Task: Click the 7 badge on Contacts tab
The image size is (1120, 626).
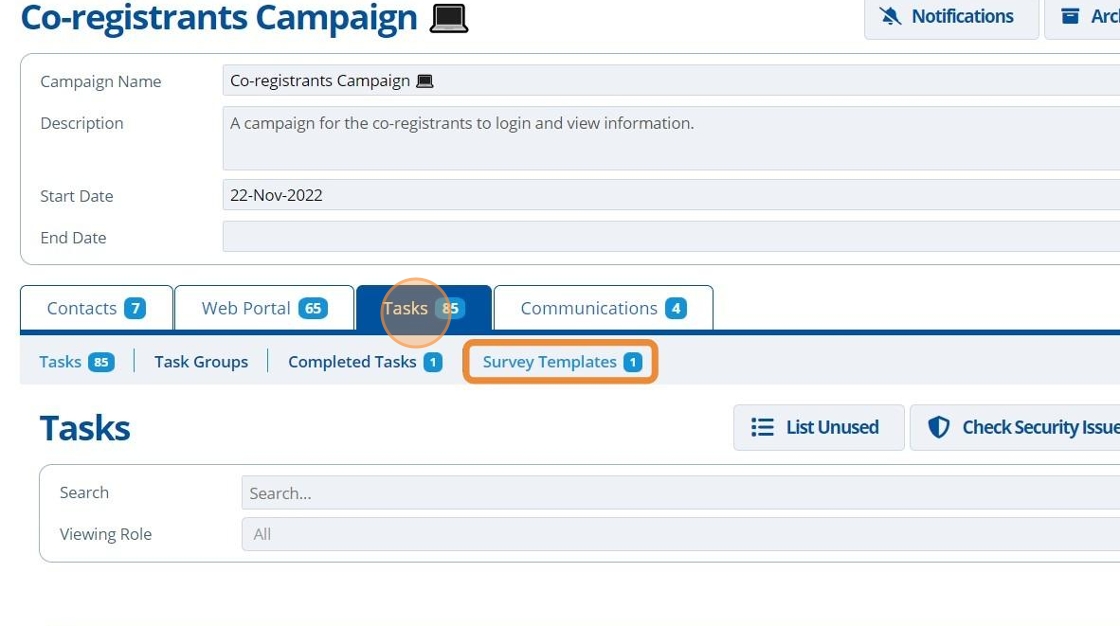Action: pos(135,309)
